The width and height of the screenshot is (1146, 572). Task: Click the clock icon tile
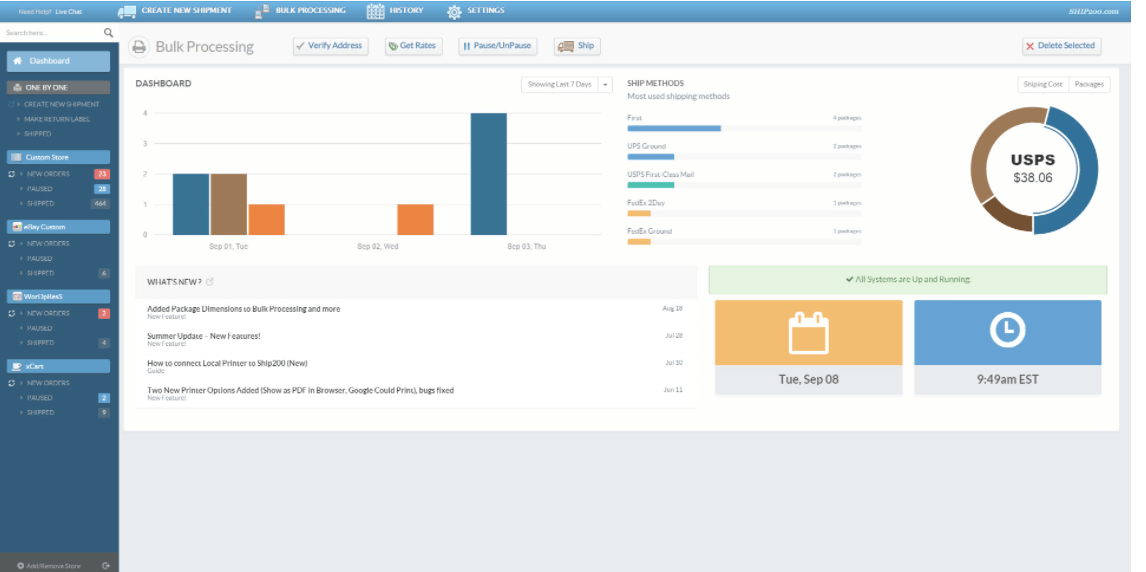coord(1007,332)
